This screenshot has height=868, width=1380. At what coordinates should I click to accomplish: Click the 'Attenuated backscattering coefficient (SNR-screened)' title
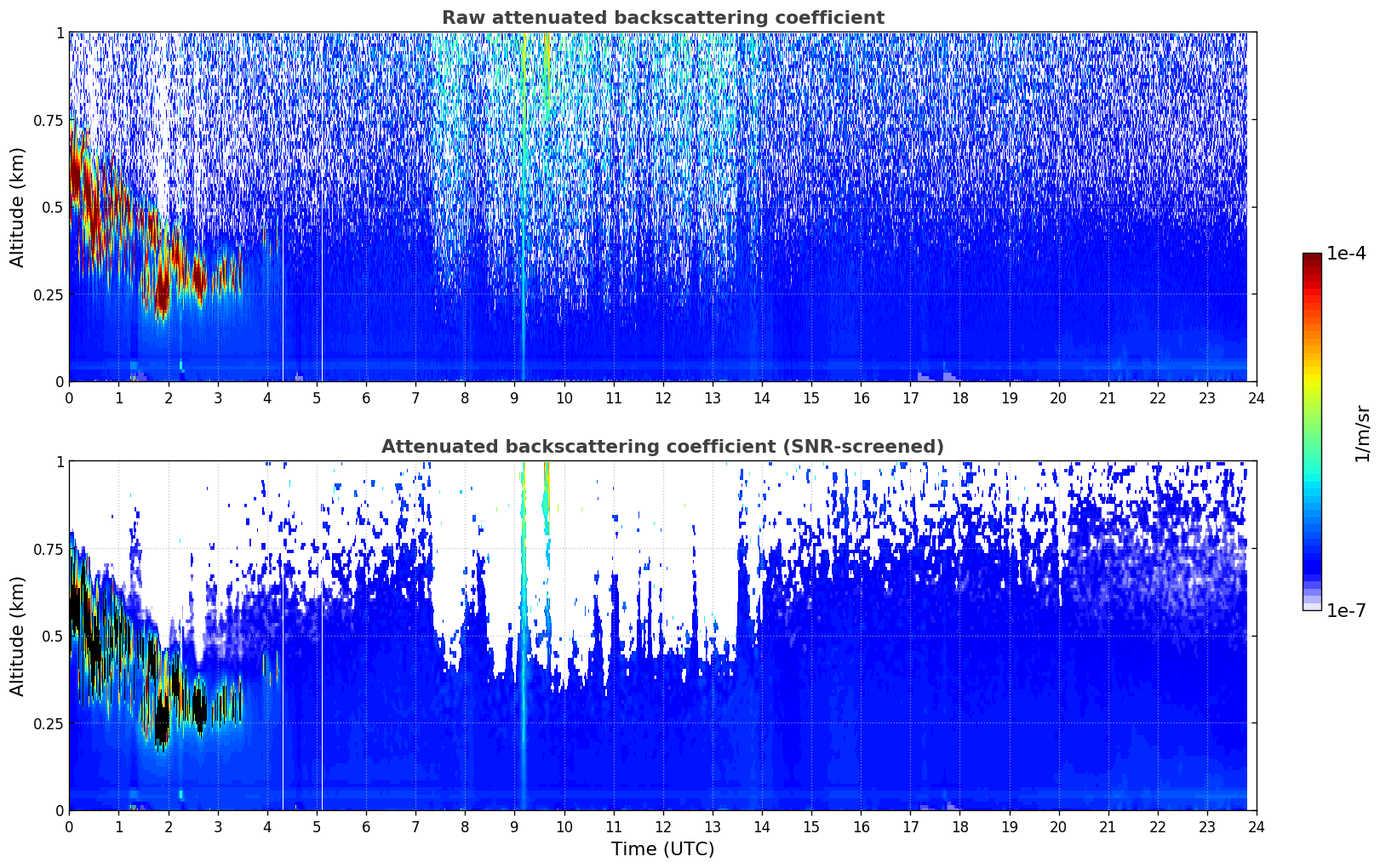tap(662, 447)
